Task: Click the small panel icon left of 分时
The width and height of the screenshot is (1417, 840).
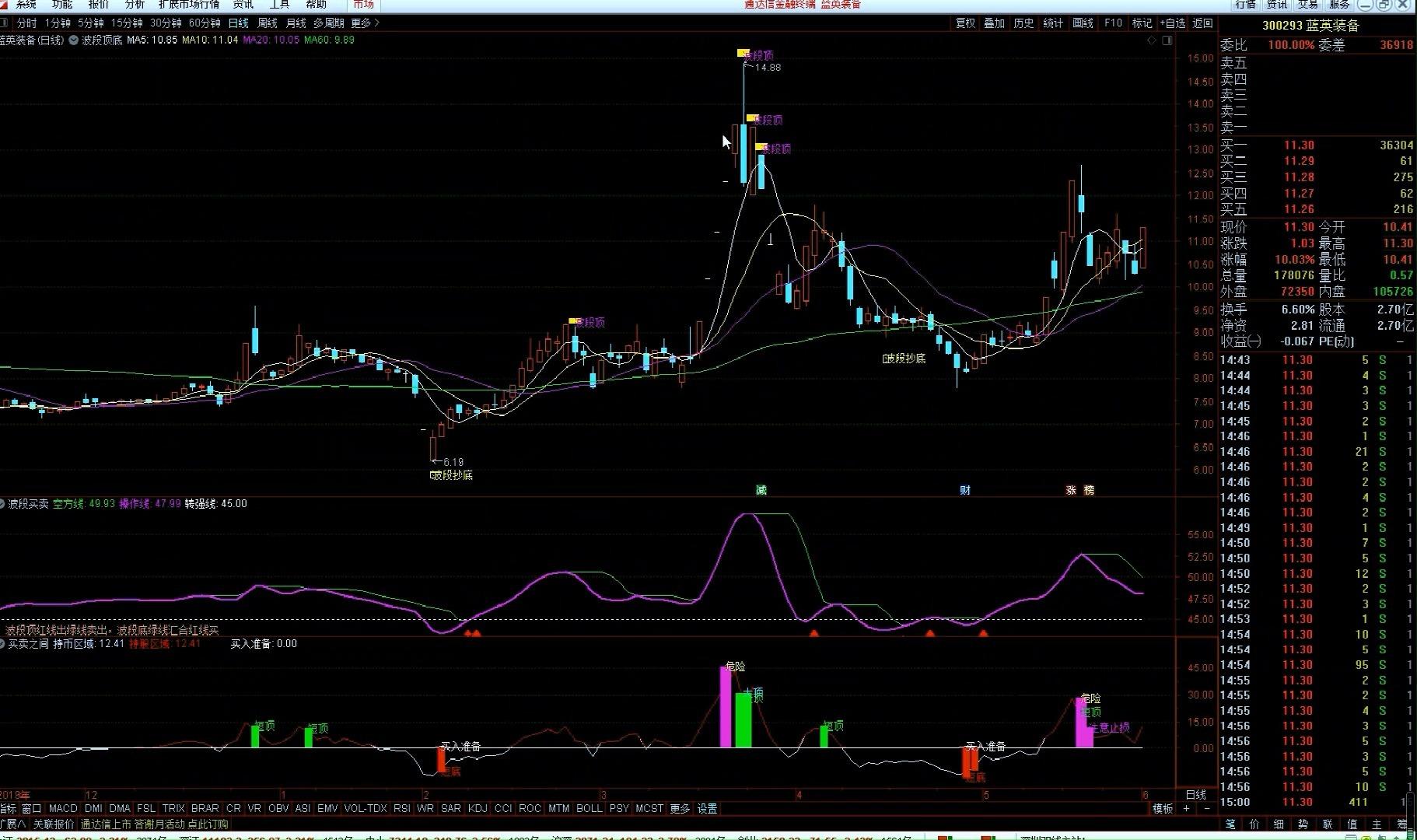Action: pyautogui.click(x=4, y=23)
